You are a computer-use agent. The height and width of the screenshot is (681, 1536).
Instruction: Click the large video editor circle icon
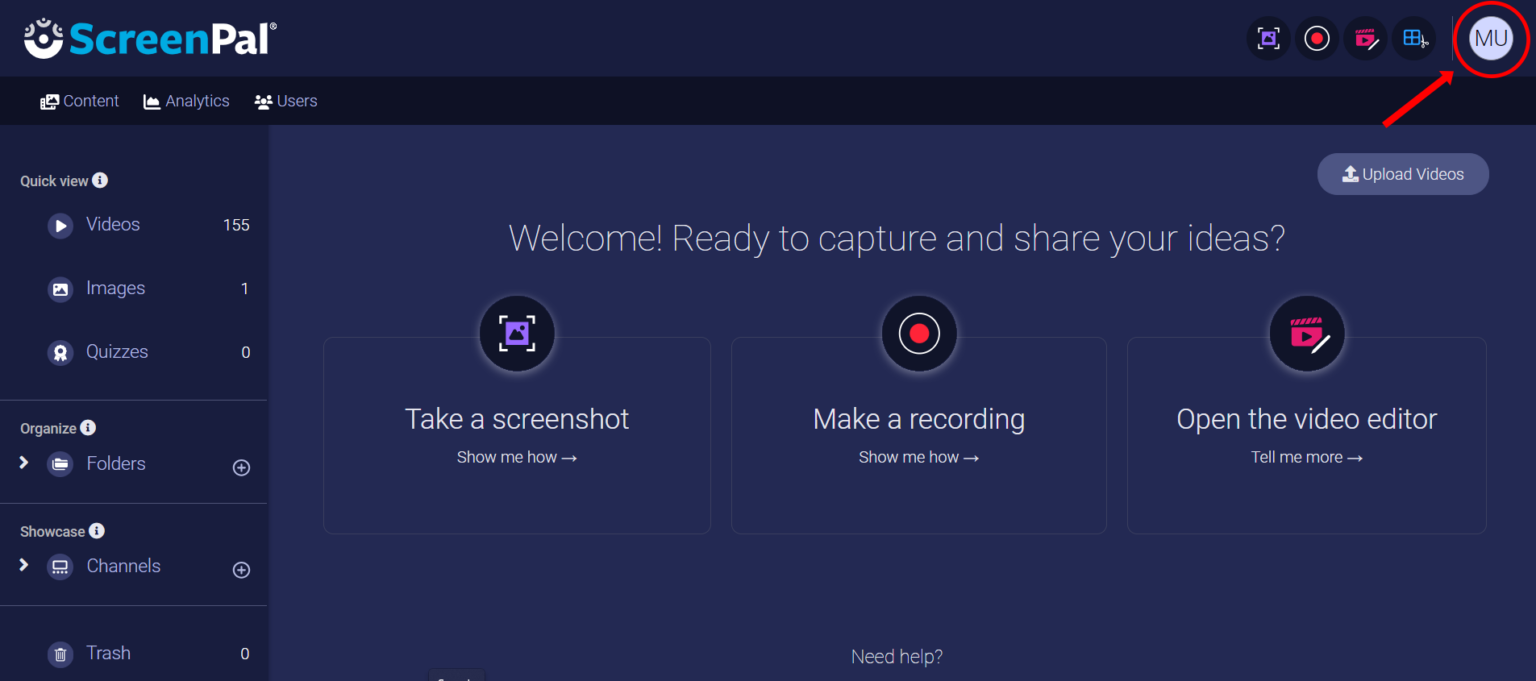(x=1307, y=334)
